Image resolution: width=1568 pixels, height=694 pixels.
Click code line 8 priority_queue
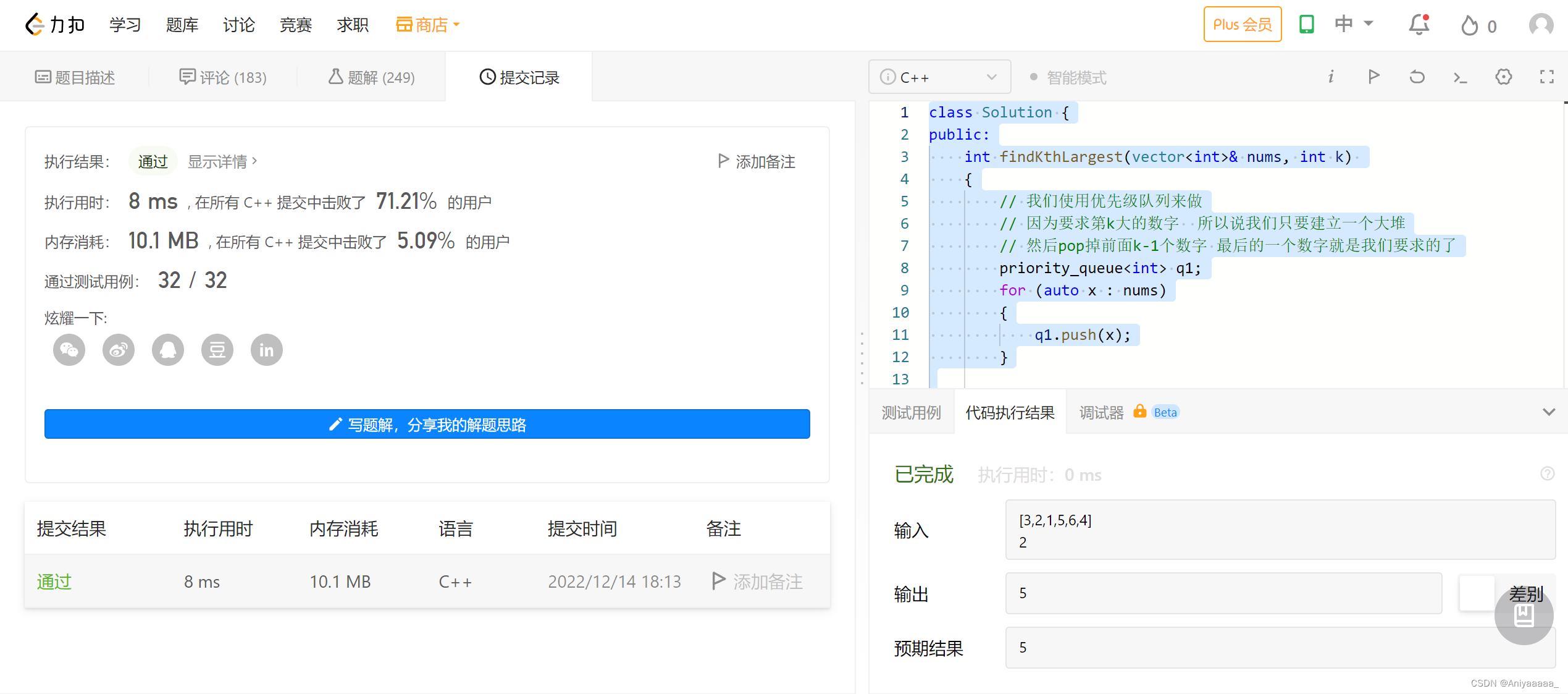coord(1100,268)
